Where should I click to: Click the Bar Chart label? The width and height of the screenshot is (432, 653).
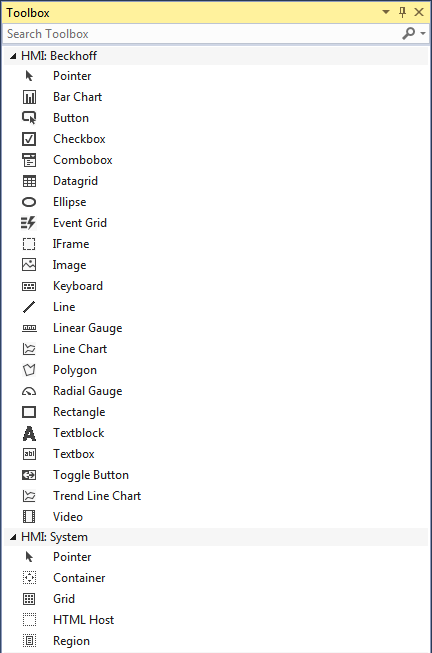[x=77, y=97]
